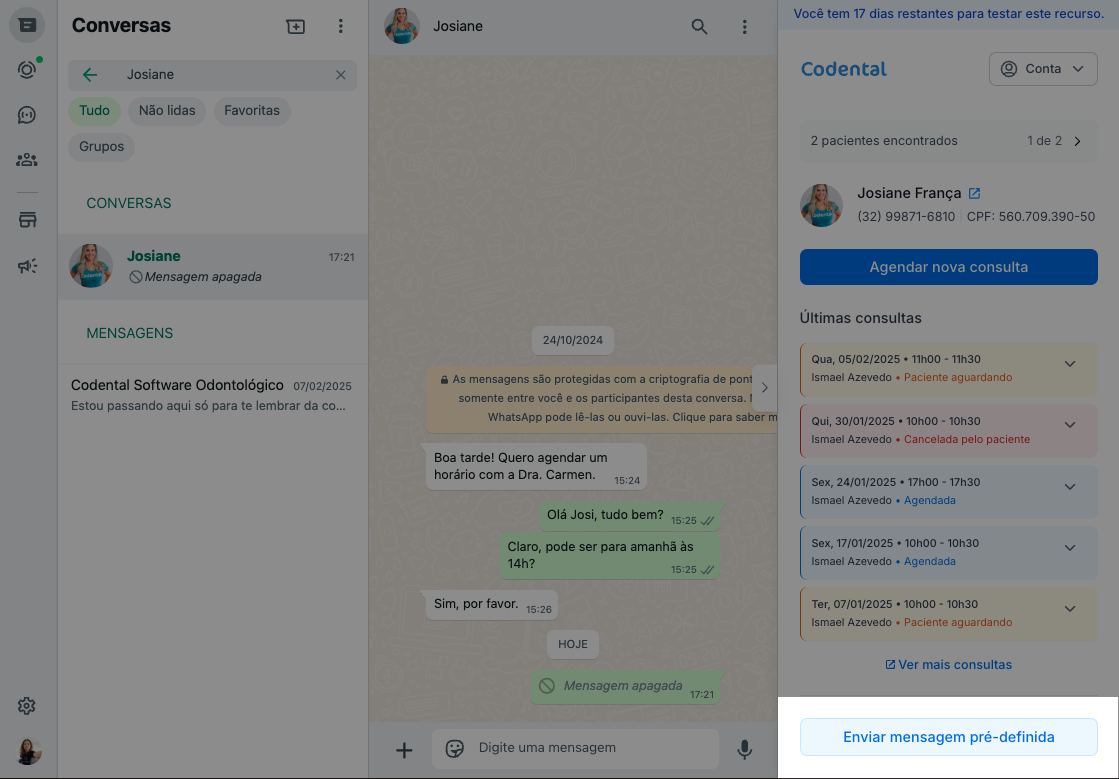Open the Communities icon in the sidebar
This screenshot has width=1119, height=779.
pos(26,160)
